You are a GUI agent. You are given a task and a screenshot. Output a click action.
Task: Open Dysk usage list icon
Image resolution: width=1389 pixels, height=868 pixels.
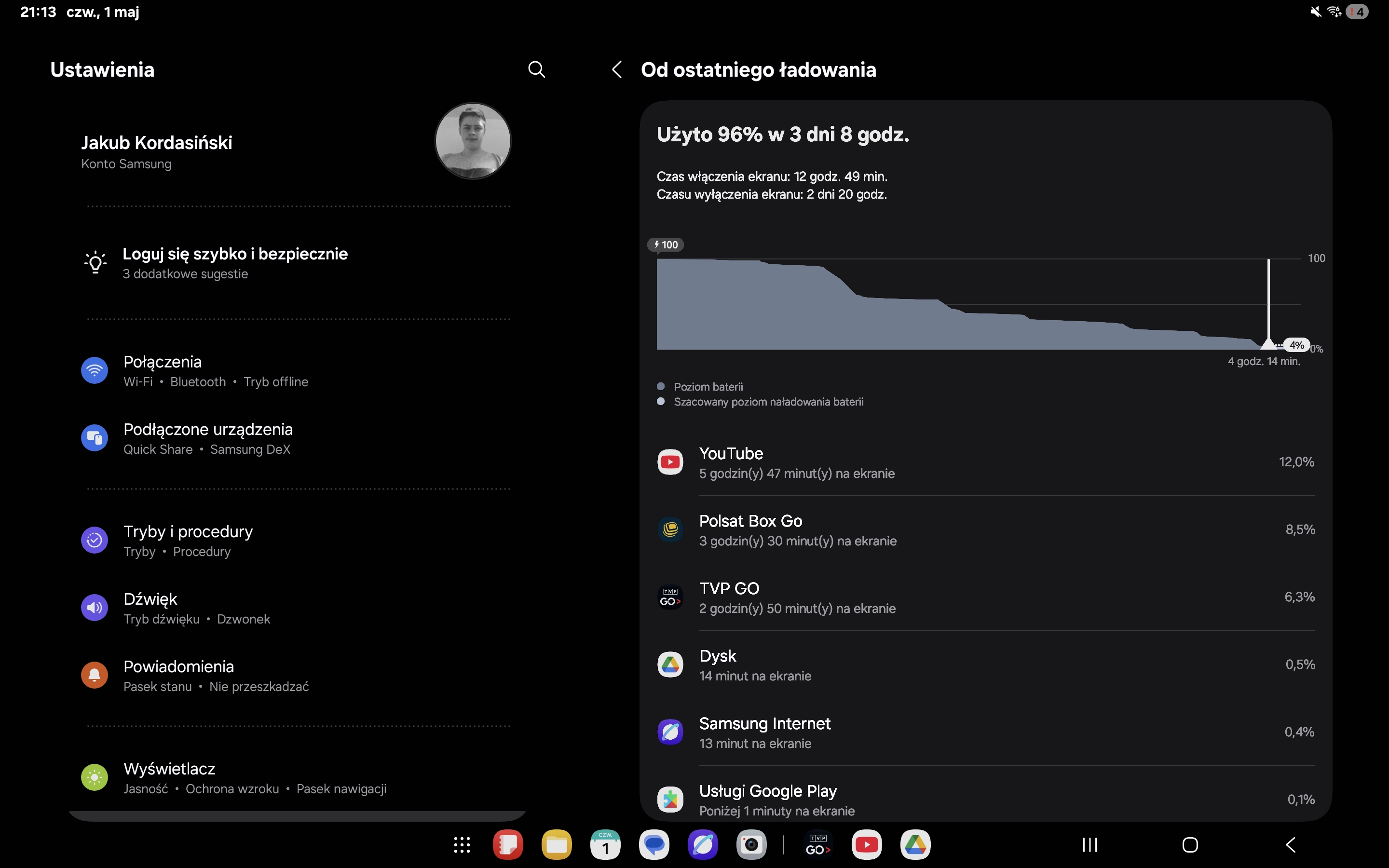point(670,665)
